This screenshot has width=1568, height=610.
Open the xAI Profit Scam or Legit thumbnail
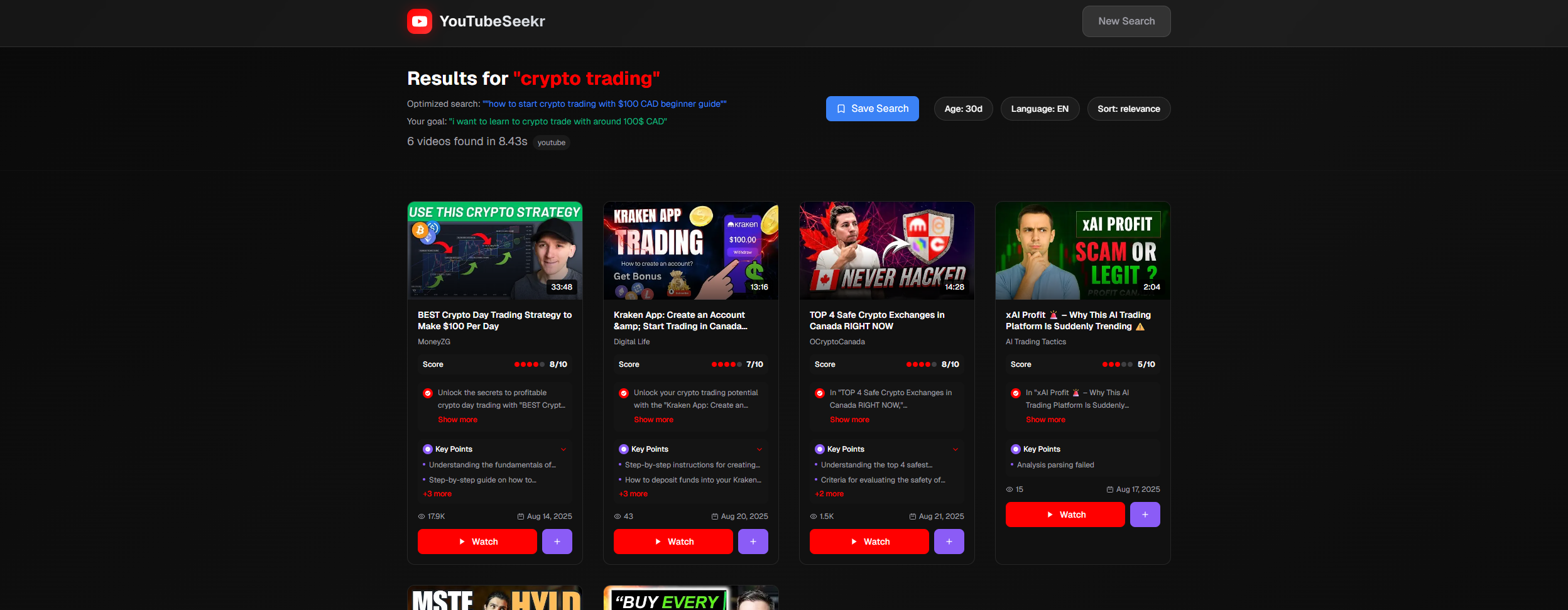(x=1083, y=251)
